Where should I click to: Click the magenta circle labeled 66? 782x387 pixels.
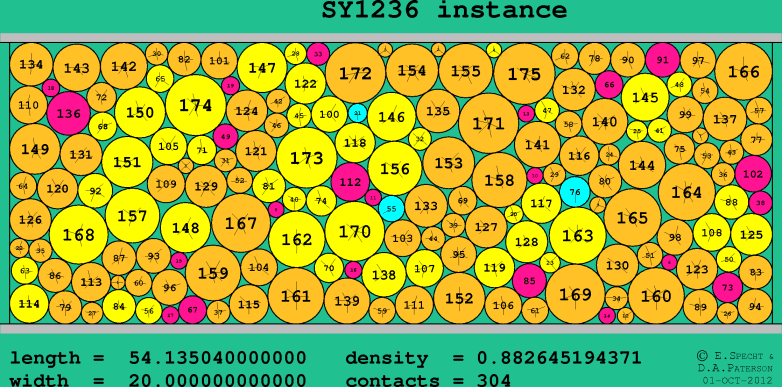pyautogui.click(x=609, y=85)
